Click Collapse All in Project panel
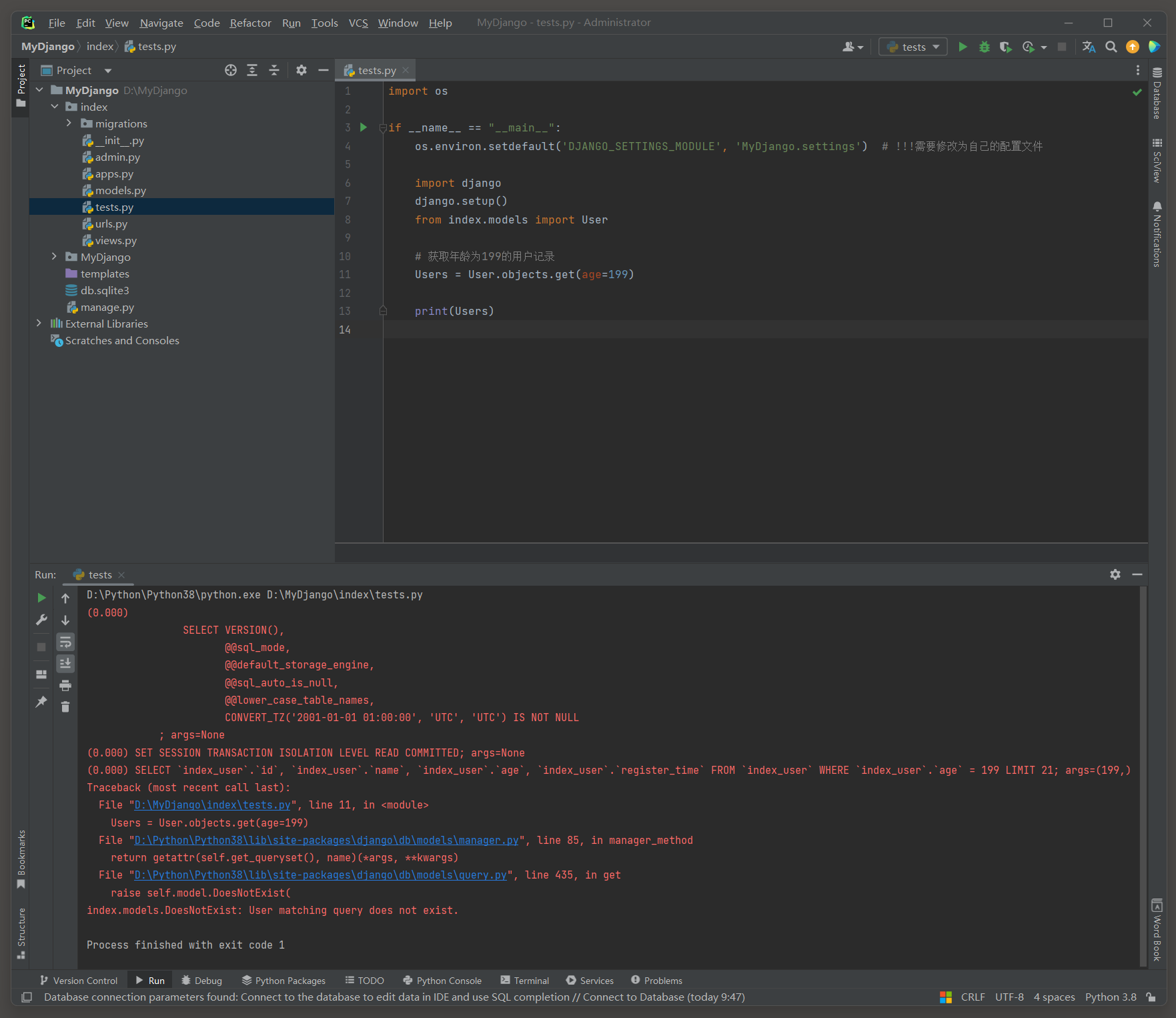The image size is (1176, 1018). coord(274,70)
